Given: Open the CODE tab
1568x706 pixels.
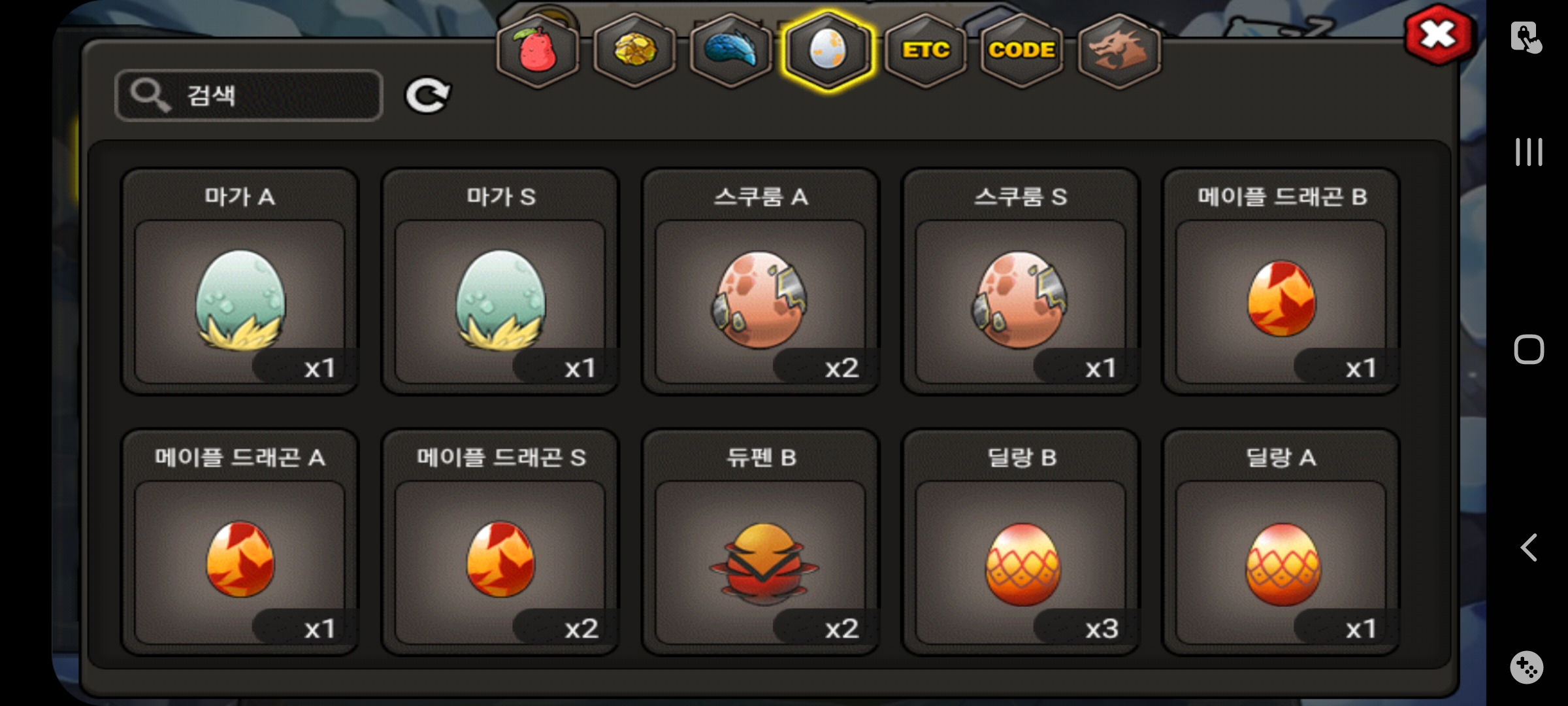Looking at the screenshot, I should point(1022,50).
